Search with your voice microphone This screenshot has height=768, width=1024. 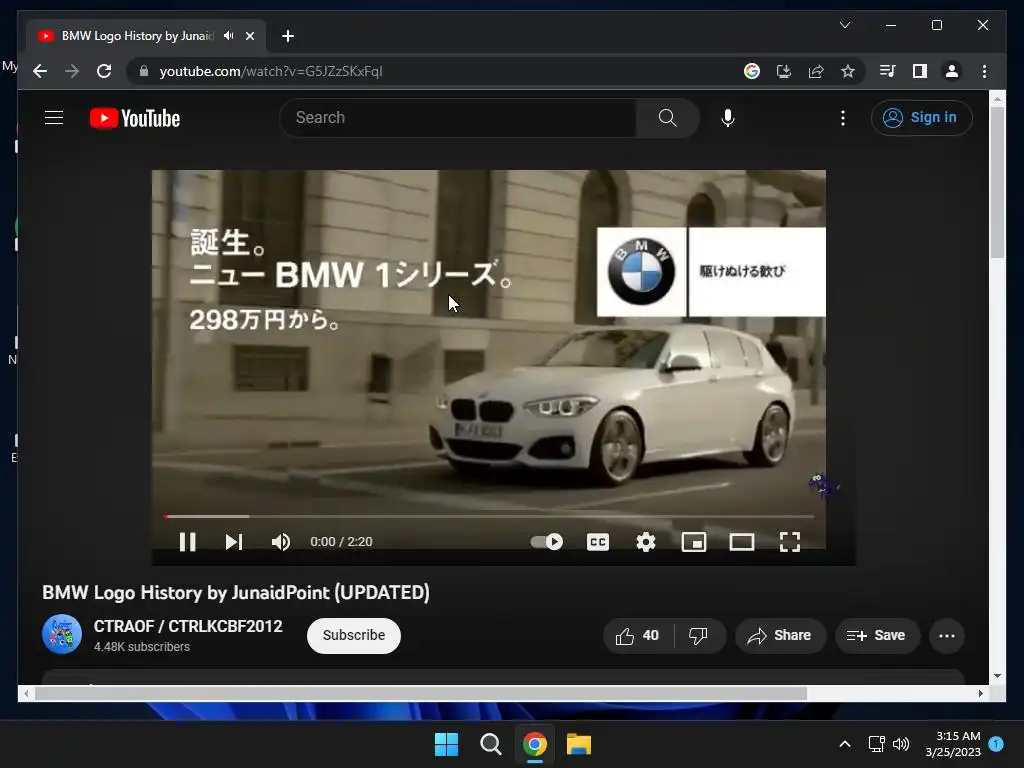tap(728, 118)
